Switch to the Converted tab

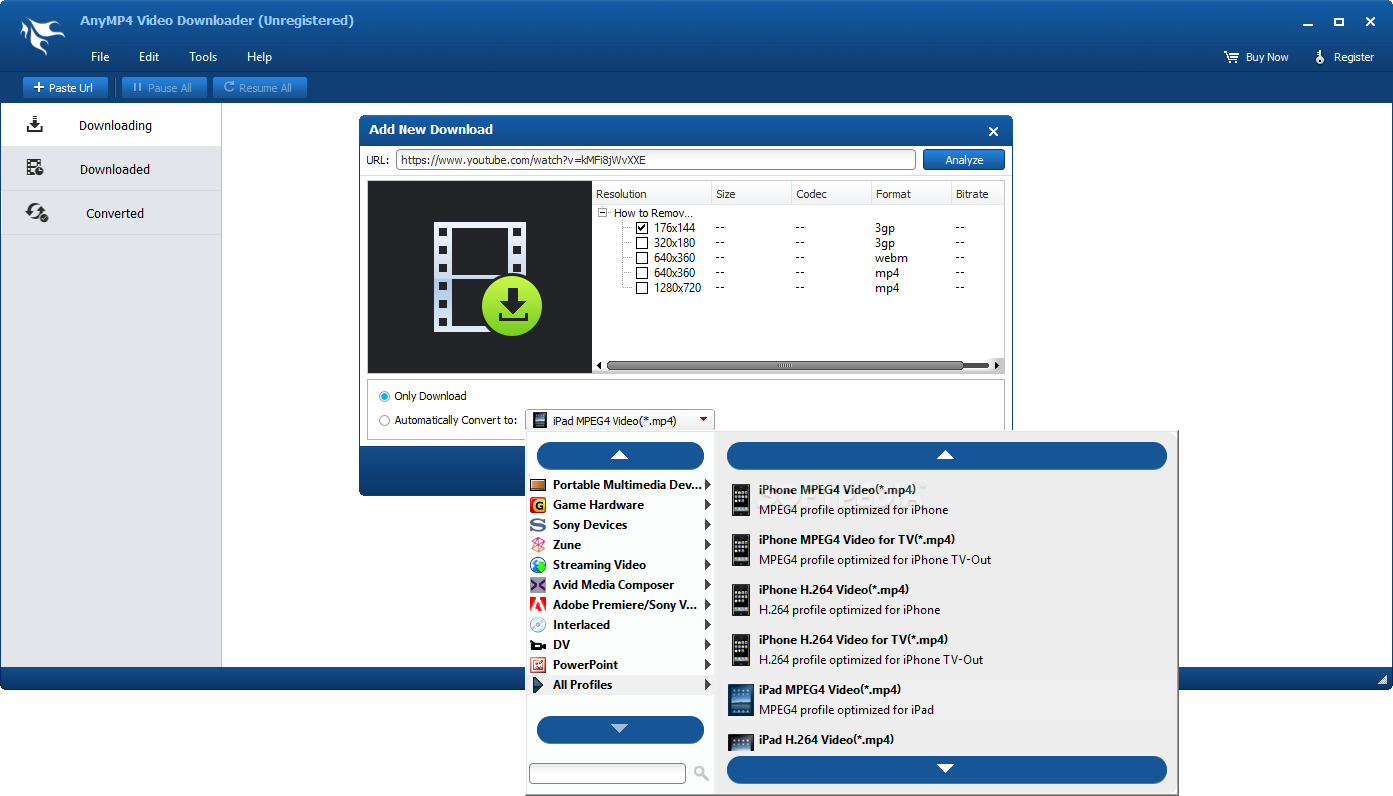pos(111,213)
